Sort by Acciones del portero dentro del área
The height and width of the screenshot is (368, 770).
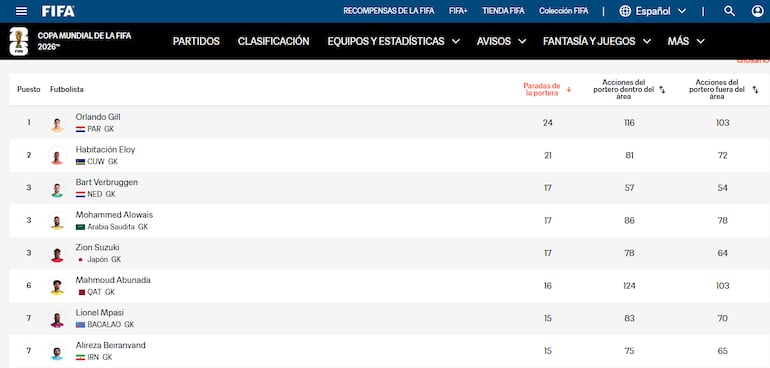(x=662, y=89)
